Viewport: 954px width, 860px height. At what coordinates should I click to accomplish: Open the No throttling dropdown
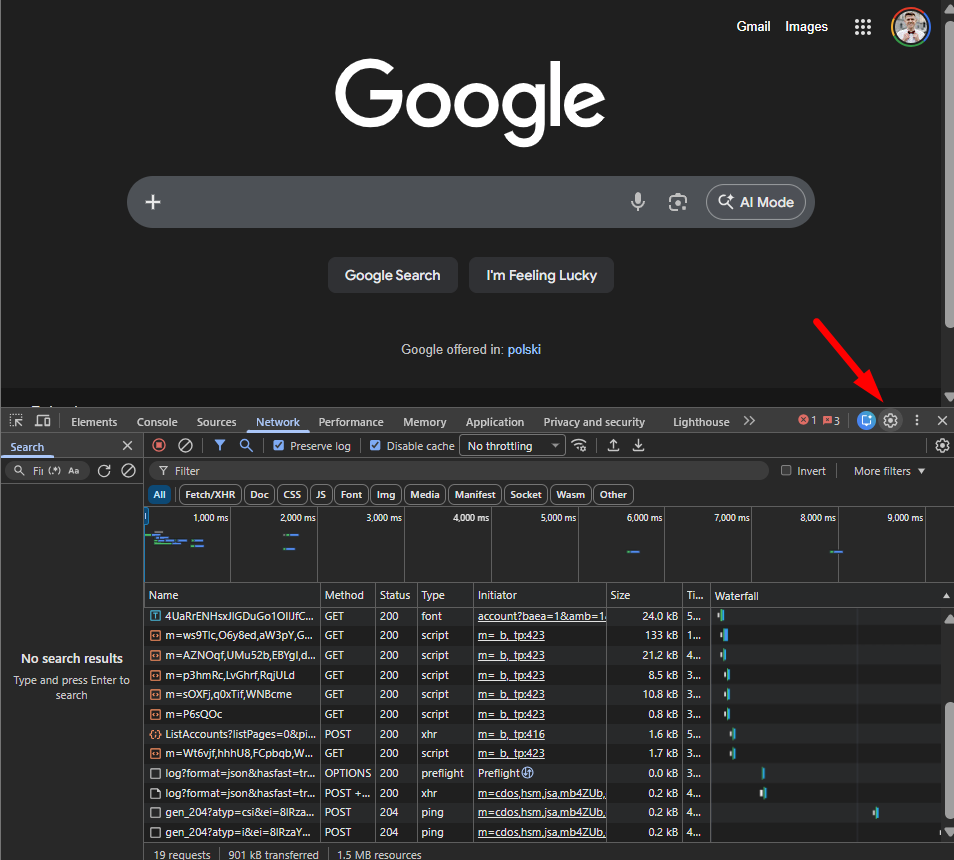(512, 446)
